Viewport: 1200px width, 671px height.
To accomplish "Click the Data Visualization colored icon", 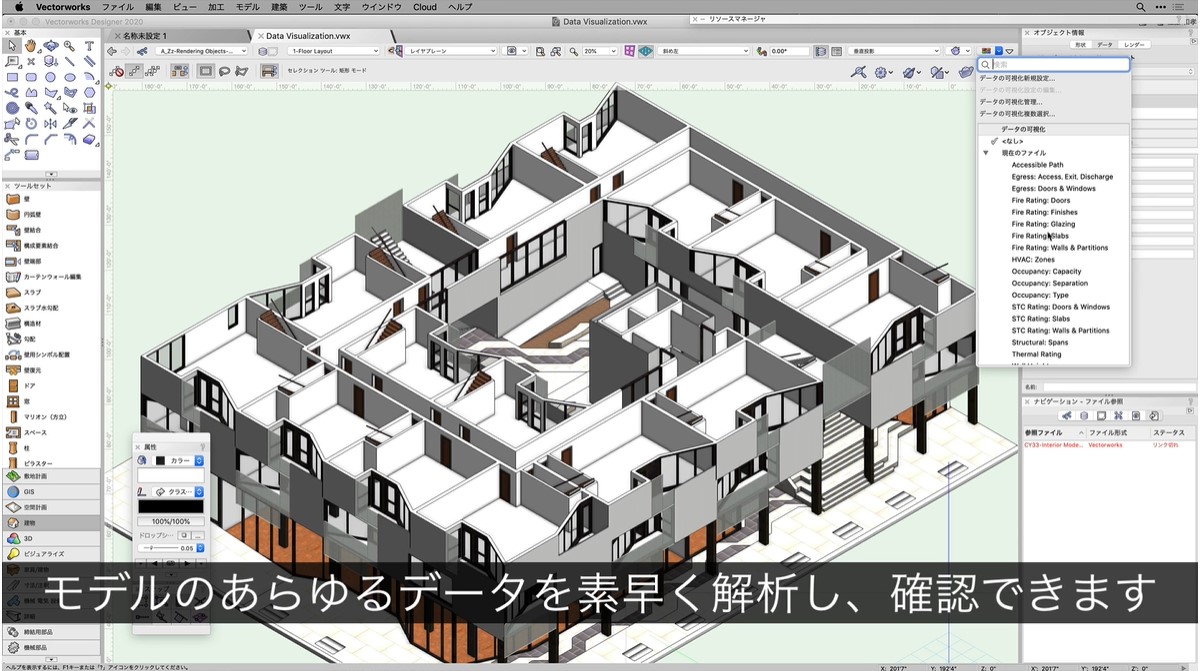I will coord(987,51).
